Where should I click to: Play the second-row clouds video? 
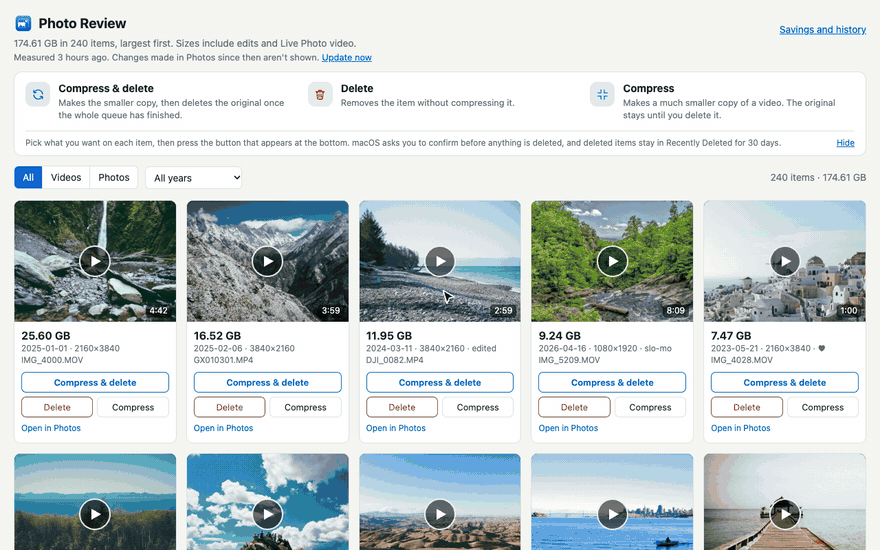click(x=267, y=514)
